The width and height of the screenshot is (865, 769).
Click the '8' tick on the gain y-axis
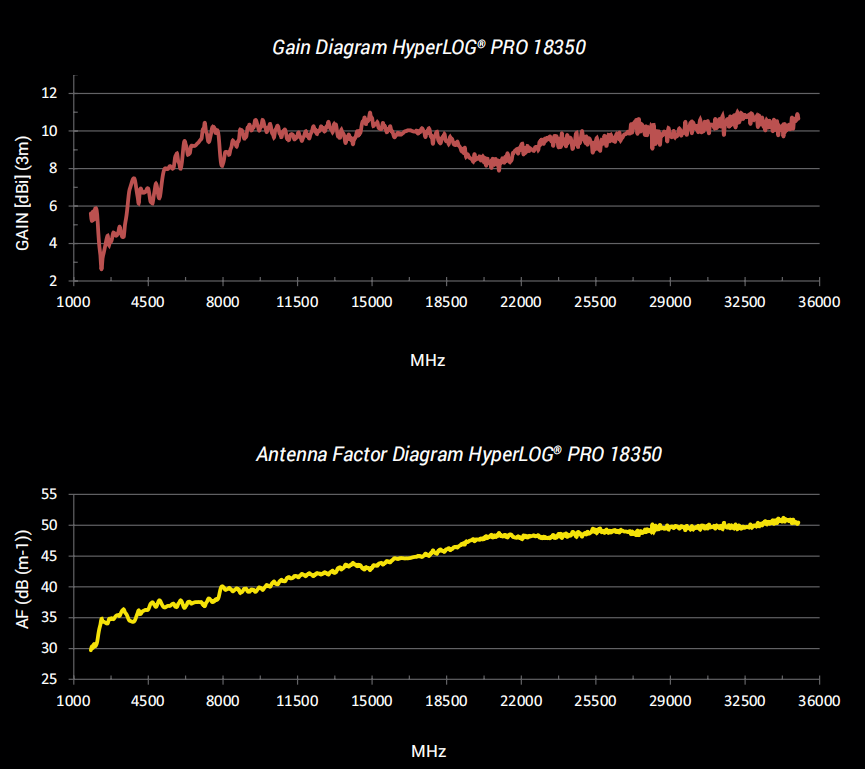(54, 168)
